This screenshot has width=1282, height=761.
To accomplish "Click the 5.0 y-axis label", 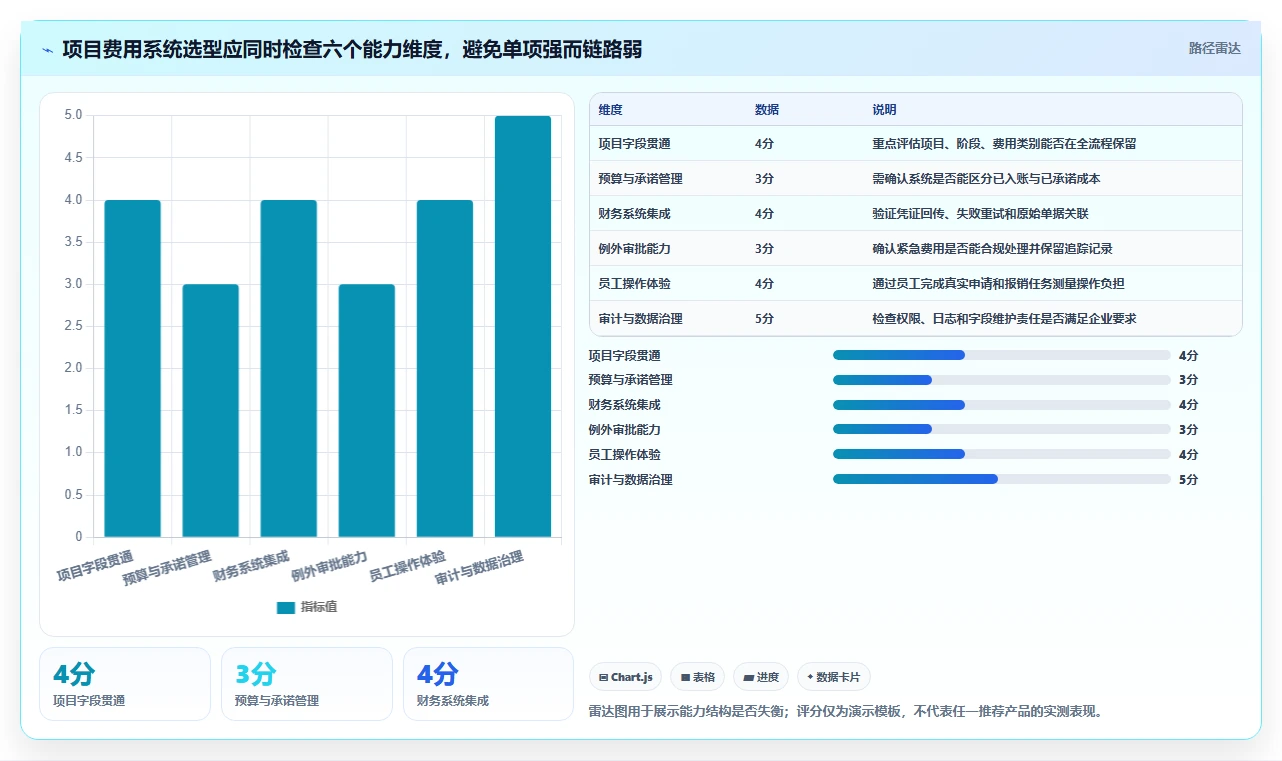I will point(73,115).
